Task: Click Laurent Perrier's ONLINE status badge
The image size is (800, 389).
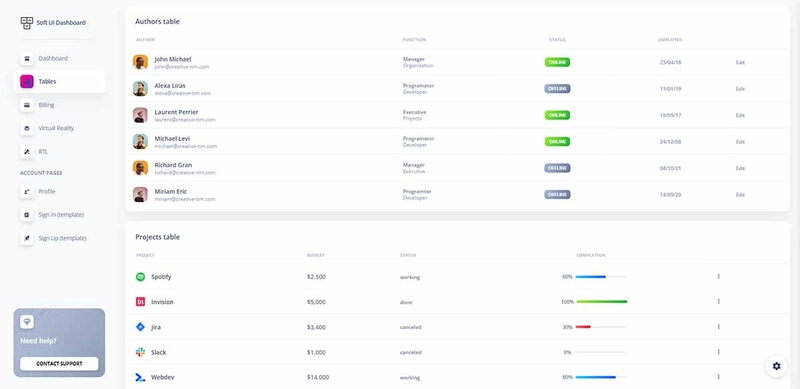Action: [557, 115]
